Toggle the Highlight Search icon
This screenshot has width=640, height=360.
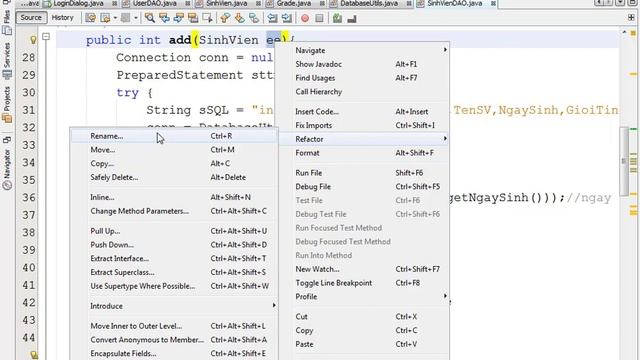coord(193,18)
